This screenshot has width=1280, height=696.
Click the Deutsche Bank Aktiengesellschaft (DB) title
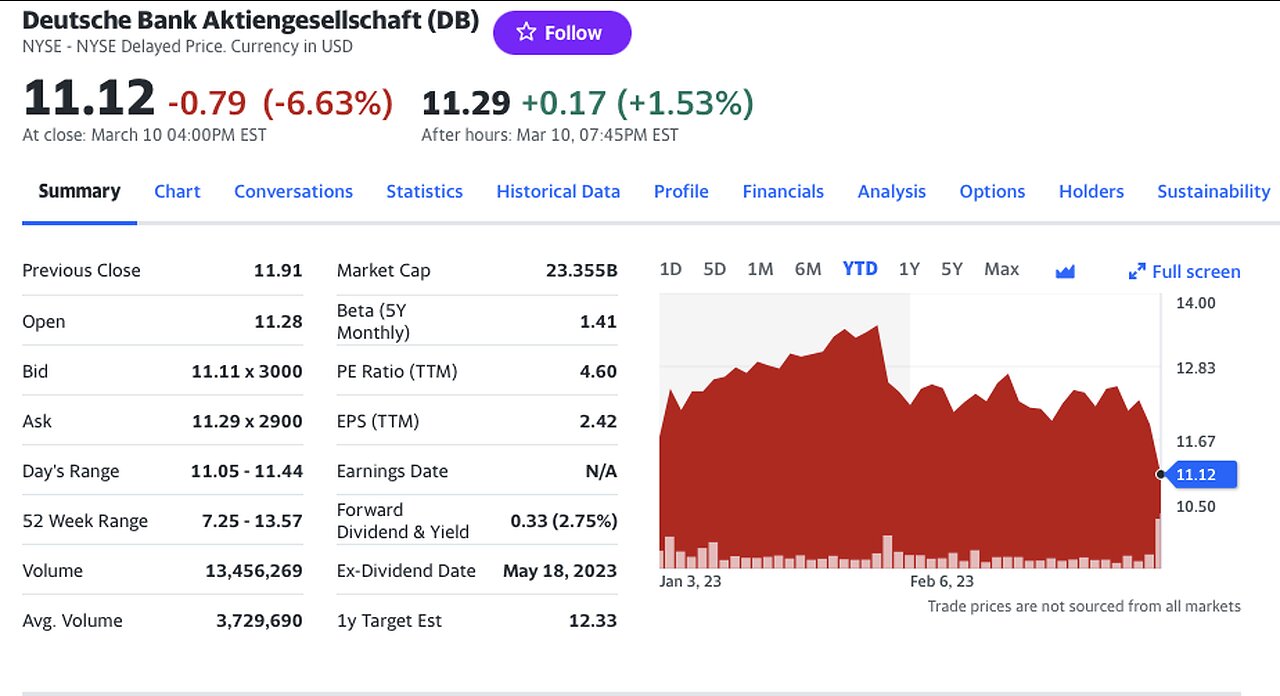tap(250, 20)
